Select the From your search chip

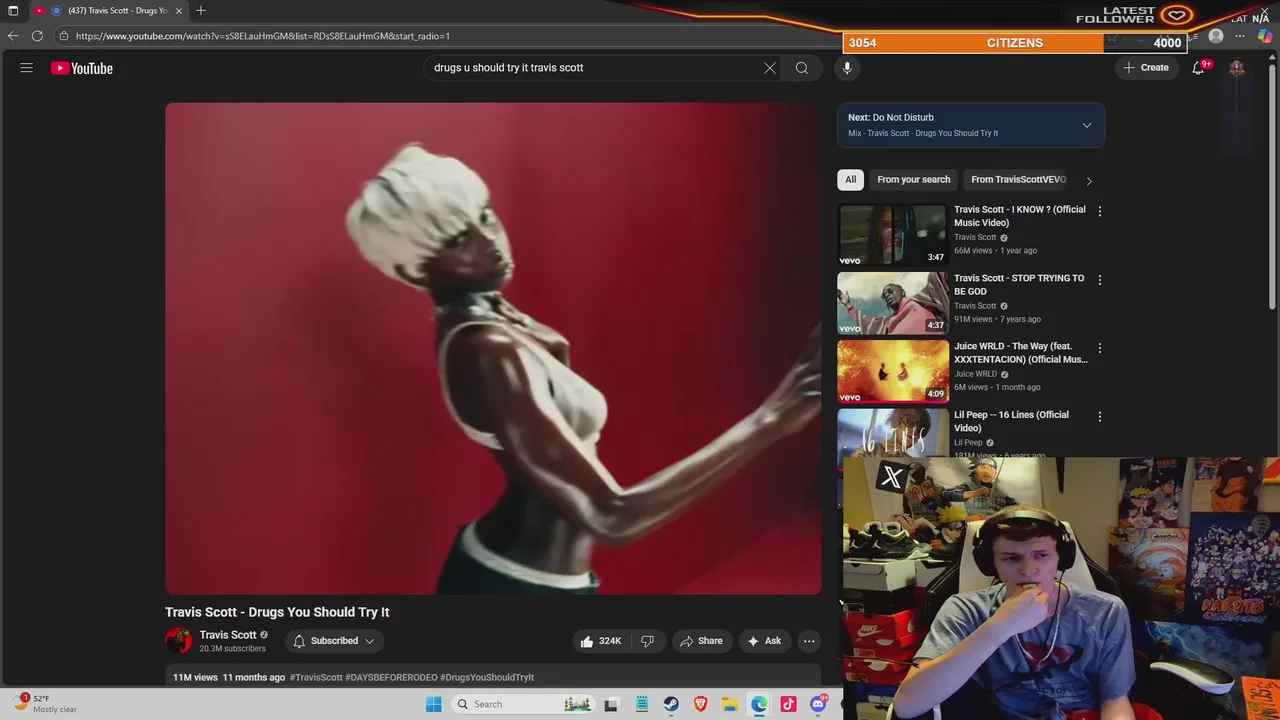914,180
